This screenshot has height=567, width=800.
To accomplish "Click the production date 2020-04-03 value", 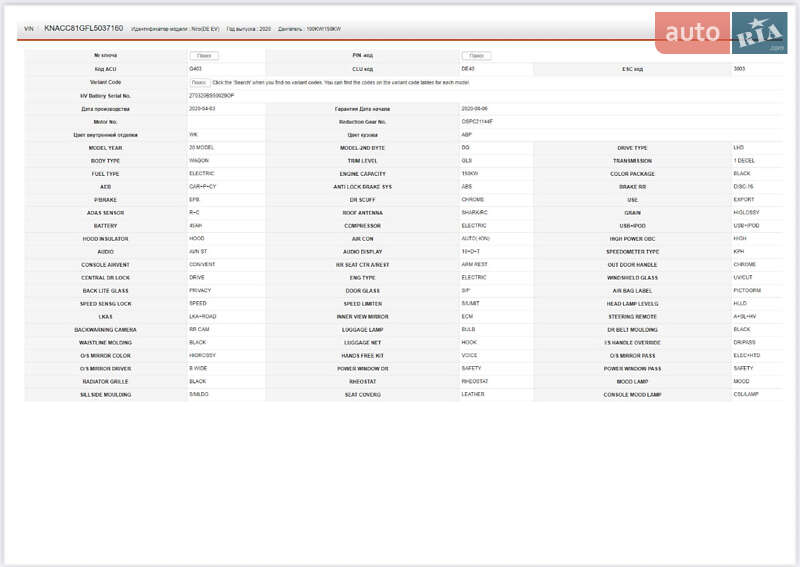I will [x=202, y=108].
